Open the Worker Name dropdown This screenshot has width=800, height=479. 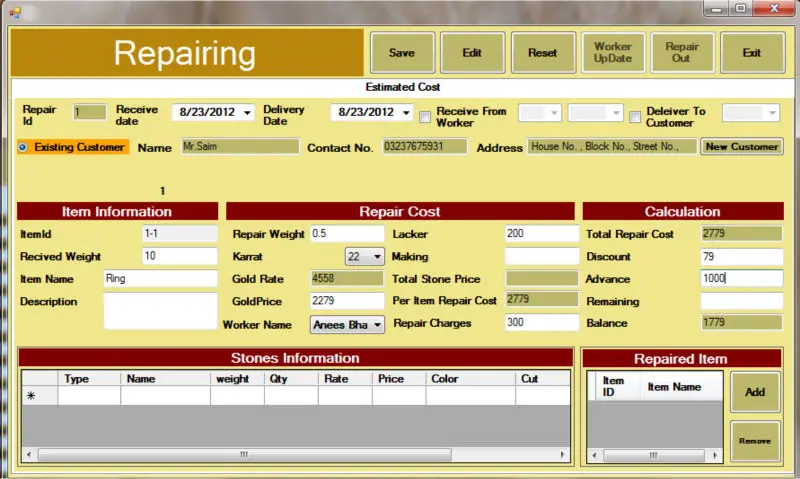[x=377, y=325]
